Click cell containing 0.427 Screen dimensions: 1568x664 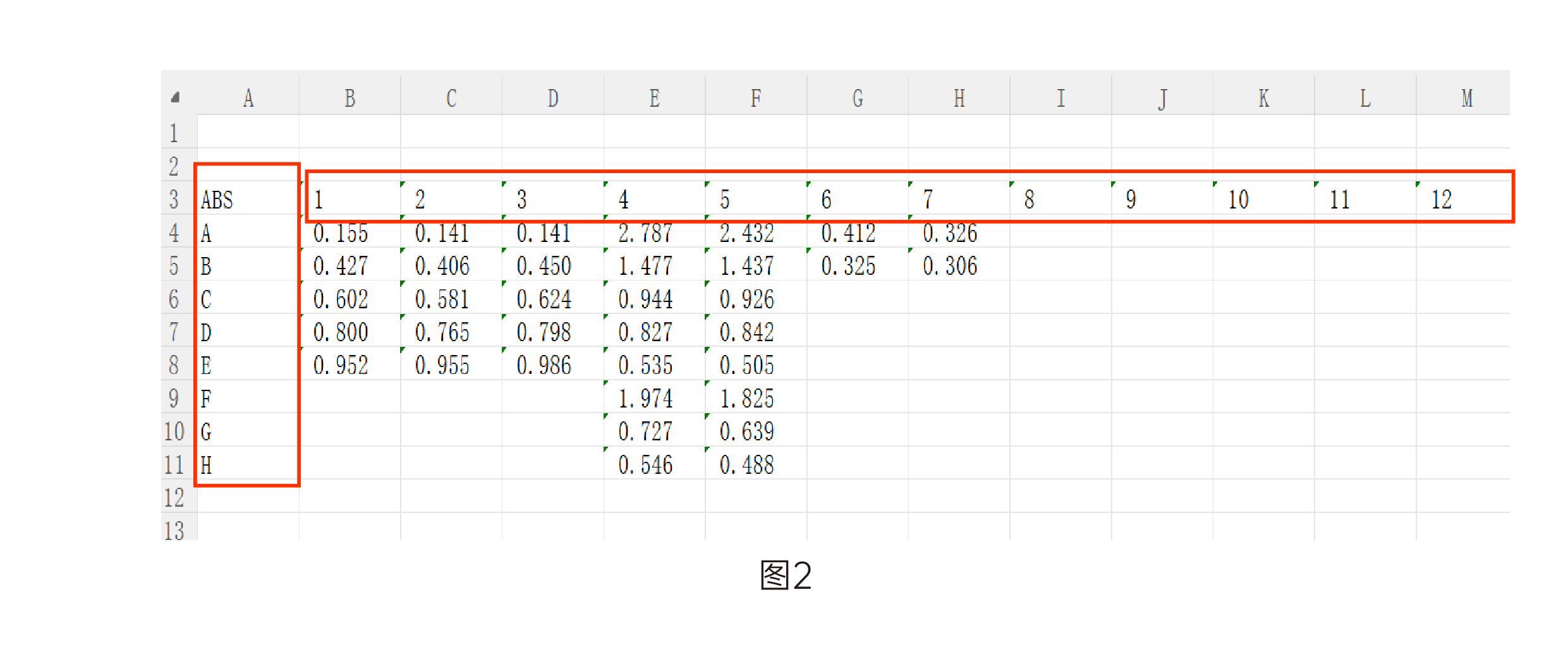tap(350, 264)
